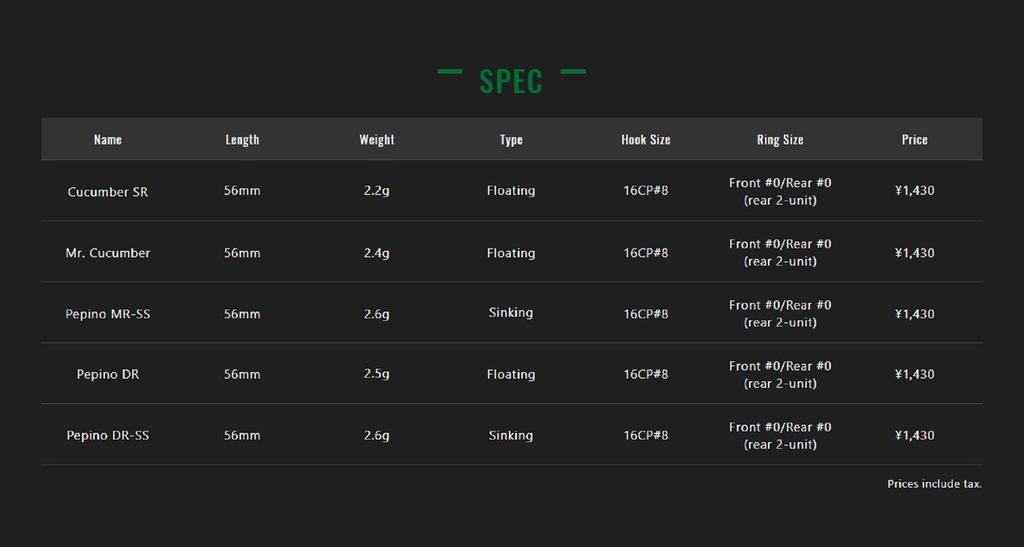Click the 2.4g weight of Mr. Cucumber
The image size is (1024, 547).
tap(377, 253)
